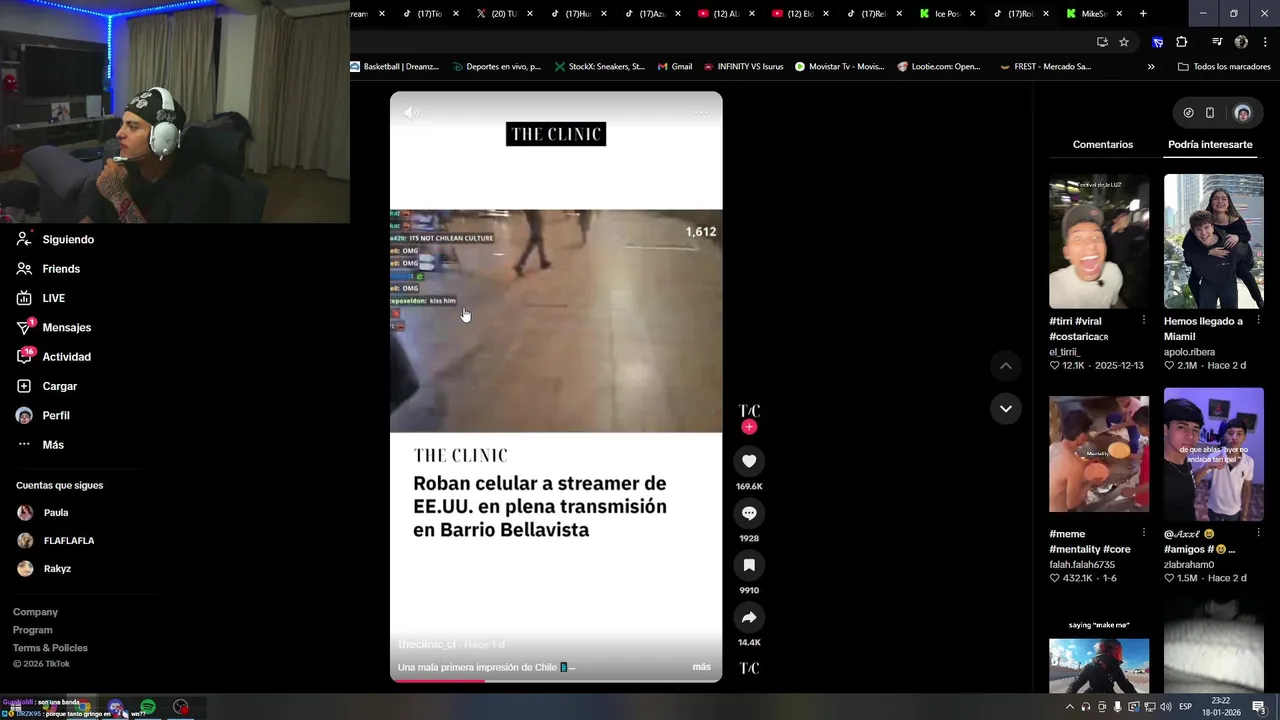
Task: Open browser extensions puzzle icon
Action: pos(1182,42)
